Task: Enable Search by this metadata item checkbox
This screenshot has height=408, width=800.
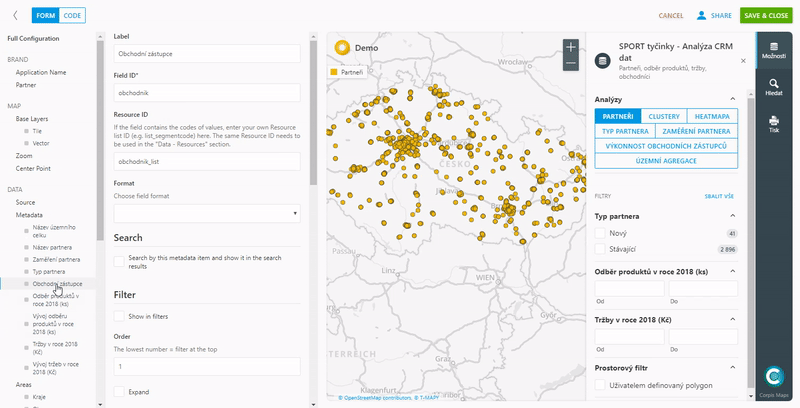Action: (x=119, y=262)
